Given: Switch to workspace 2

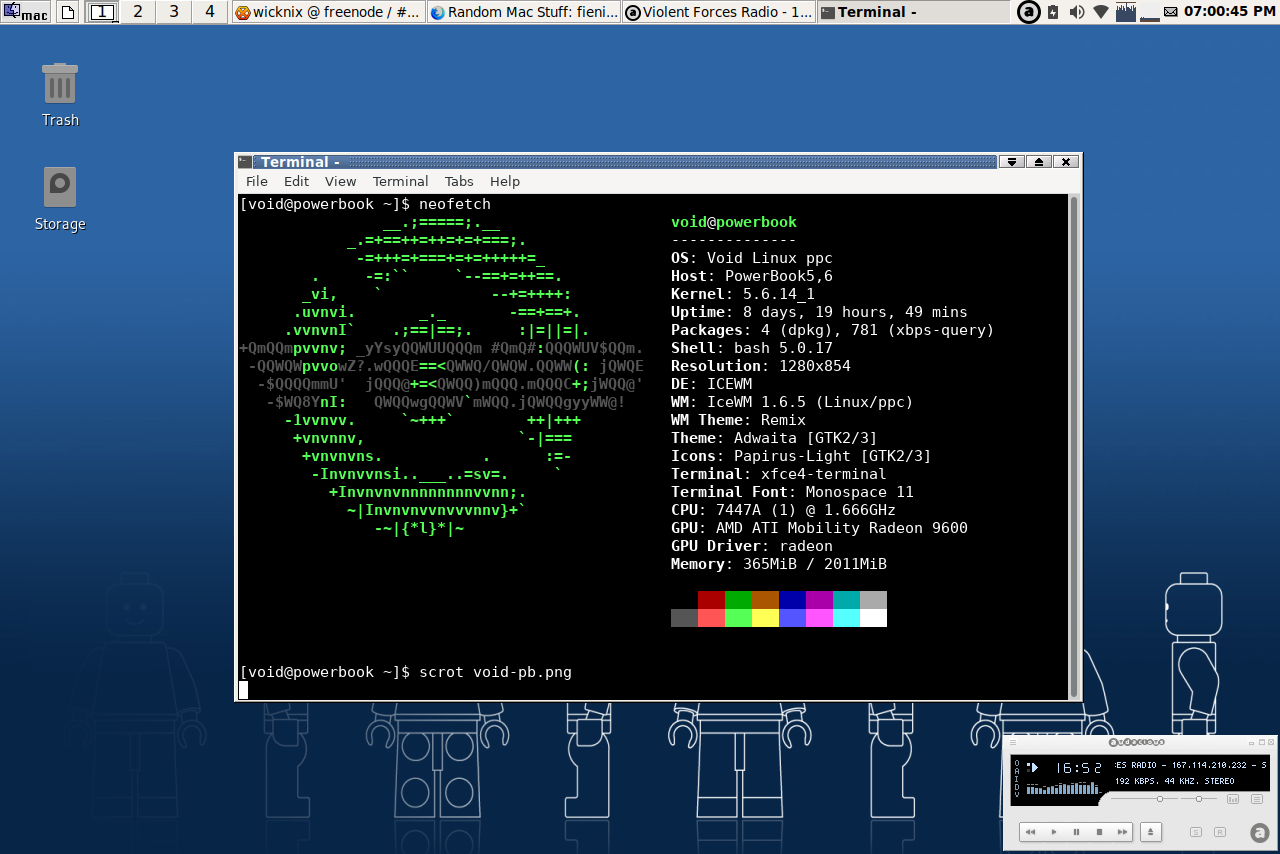Looking at the screenshot, I should coord(137,12).
